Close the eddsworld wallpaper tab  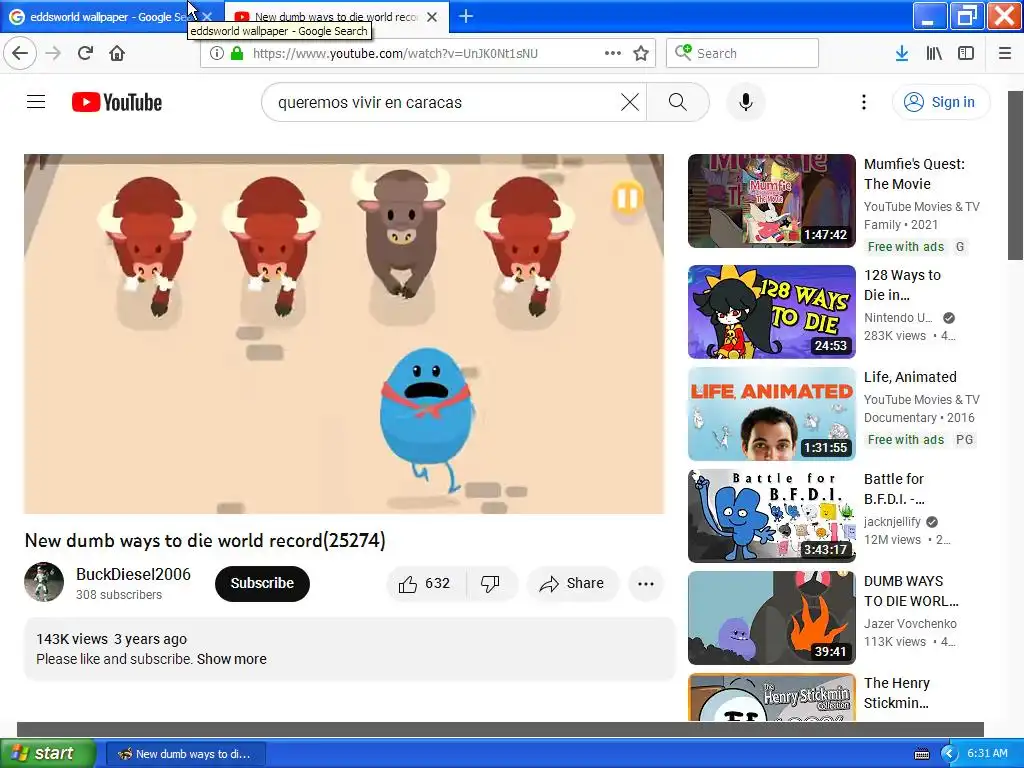pos(207,16)
